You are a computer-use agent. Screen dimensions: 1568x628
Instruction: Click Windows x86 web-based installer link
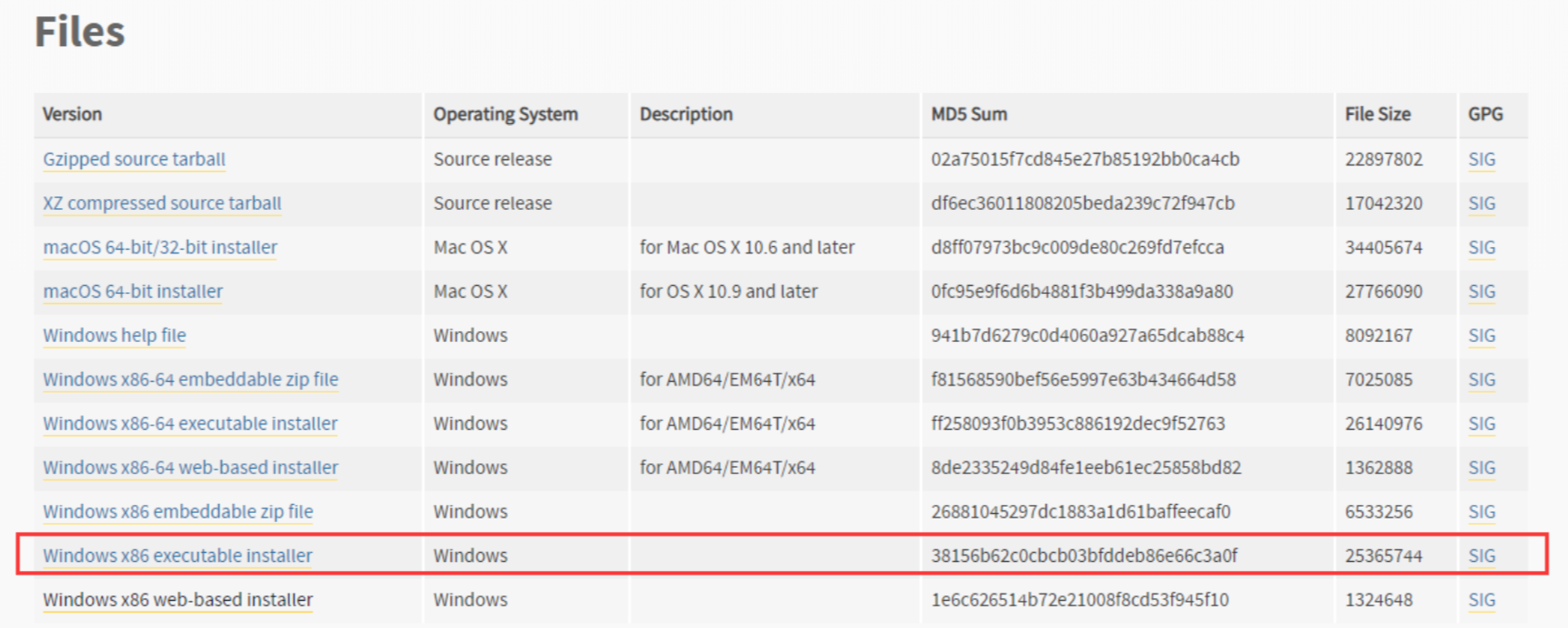[x=178, y=600]
